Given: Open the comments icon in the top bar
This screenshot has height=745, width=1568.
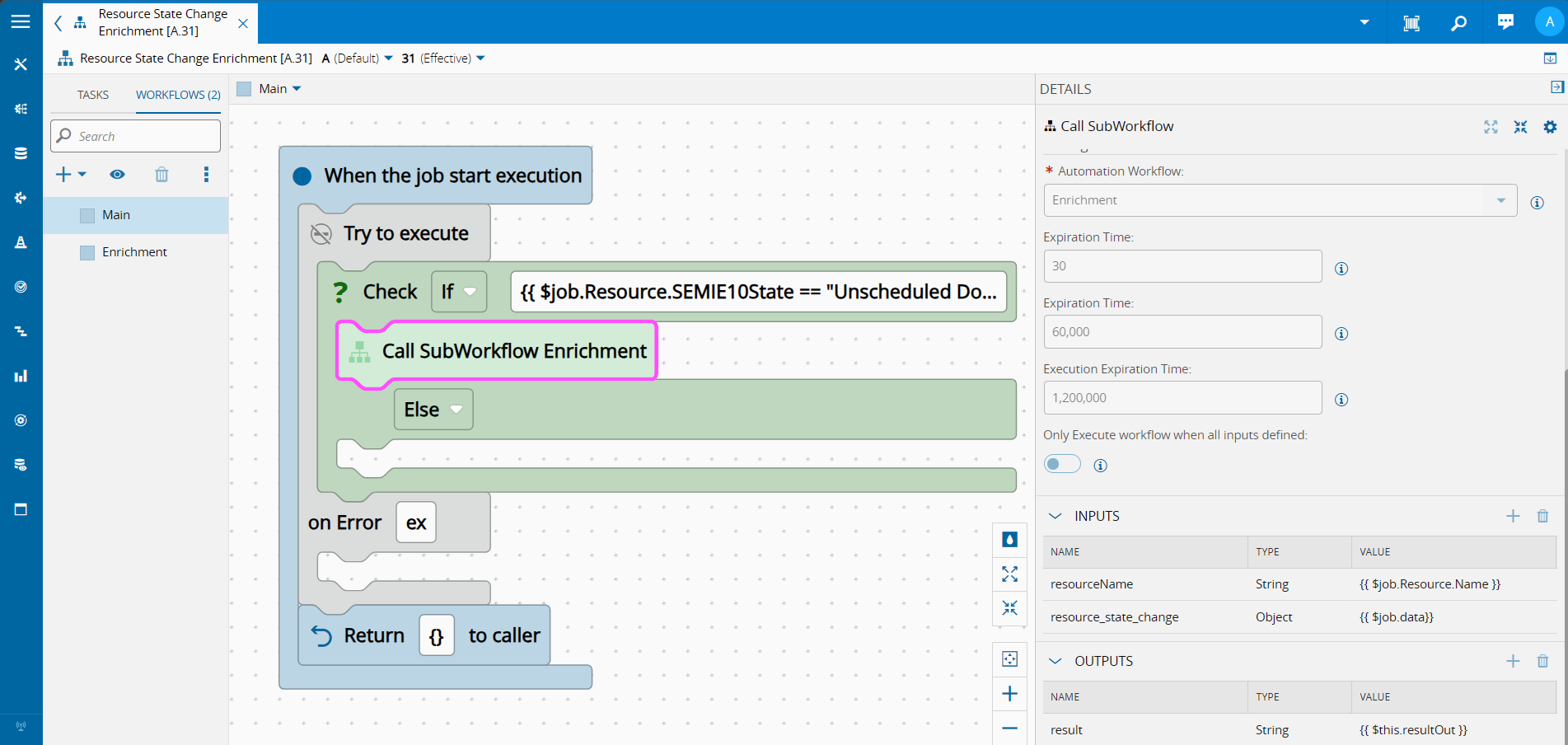Looking at the screenshot, I should pos(1505,22).
